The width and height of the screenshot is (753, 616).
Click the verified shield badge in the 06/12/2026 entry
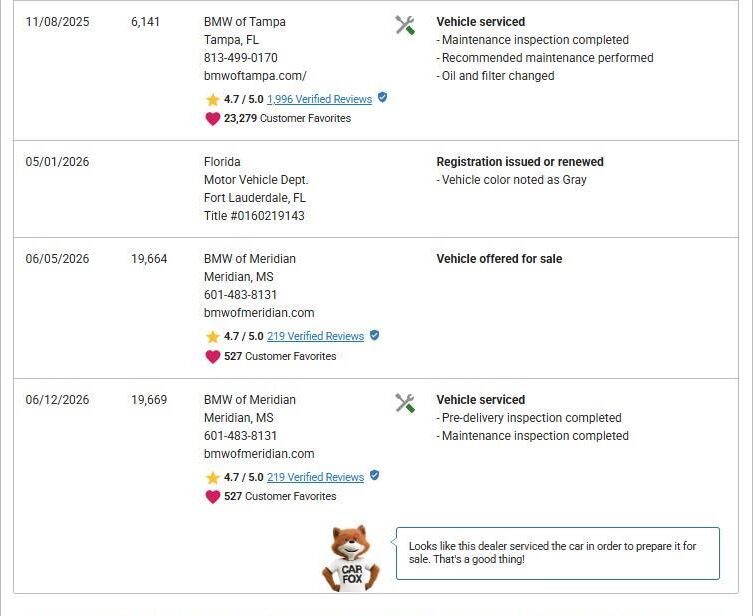[375, 475]
